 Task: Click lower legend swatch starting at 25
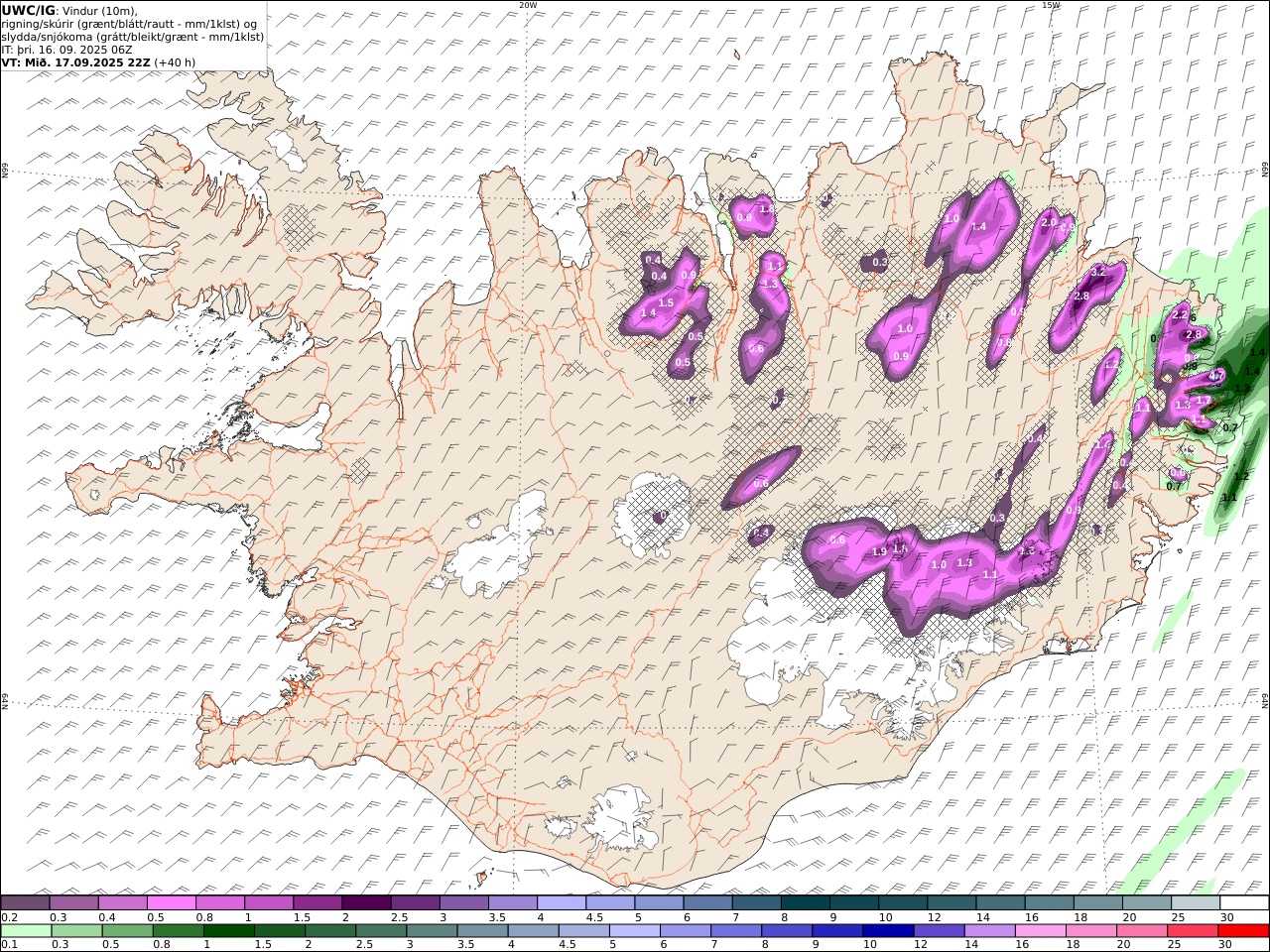(1191, 931)
